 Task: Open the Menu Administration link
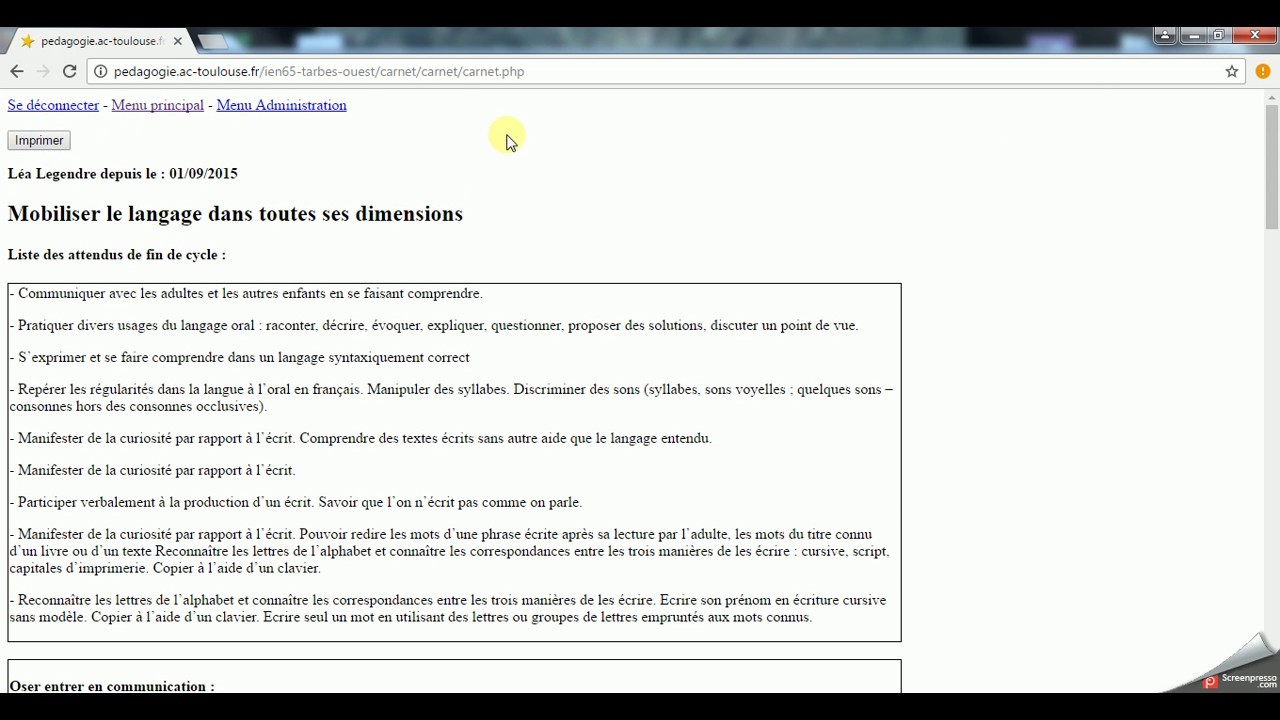click(281, 105)
